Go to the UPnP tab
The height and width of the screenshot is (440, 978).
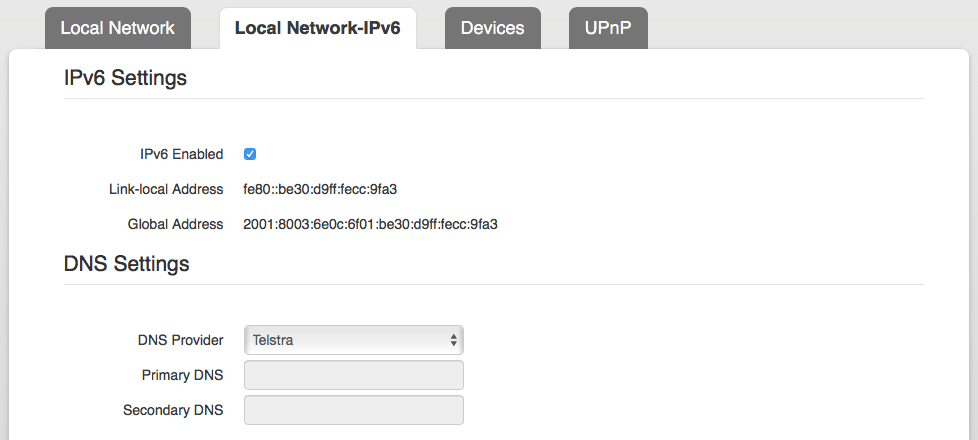click(x=608, y=28)
